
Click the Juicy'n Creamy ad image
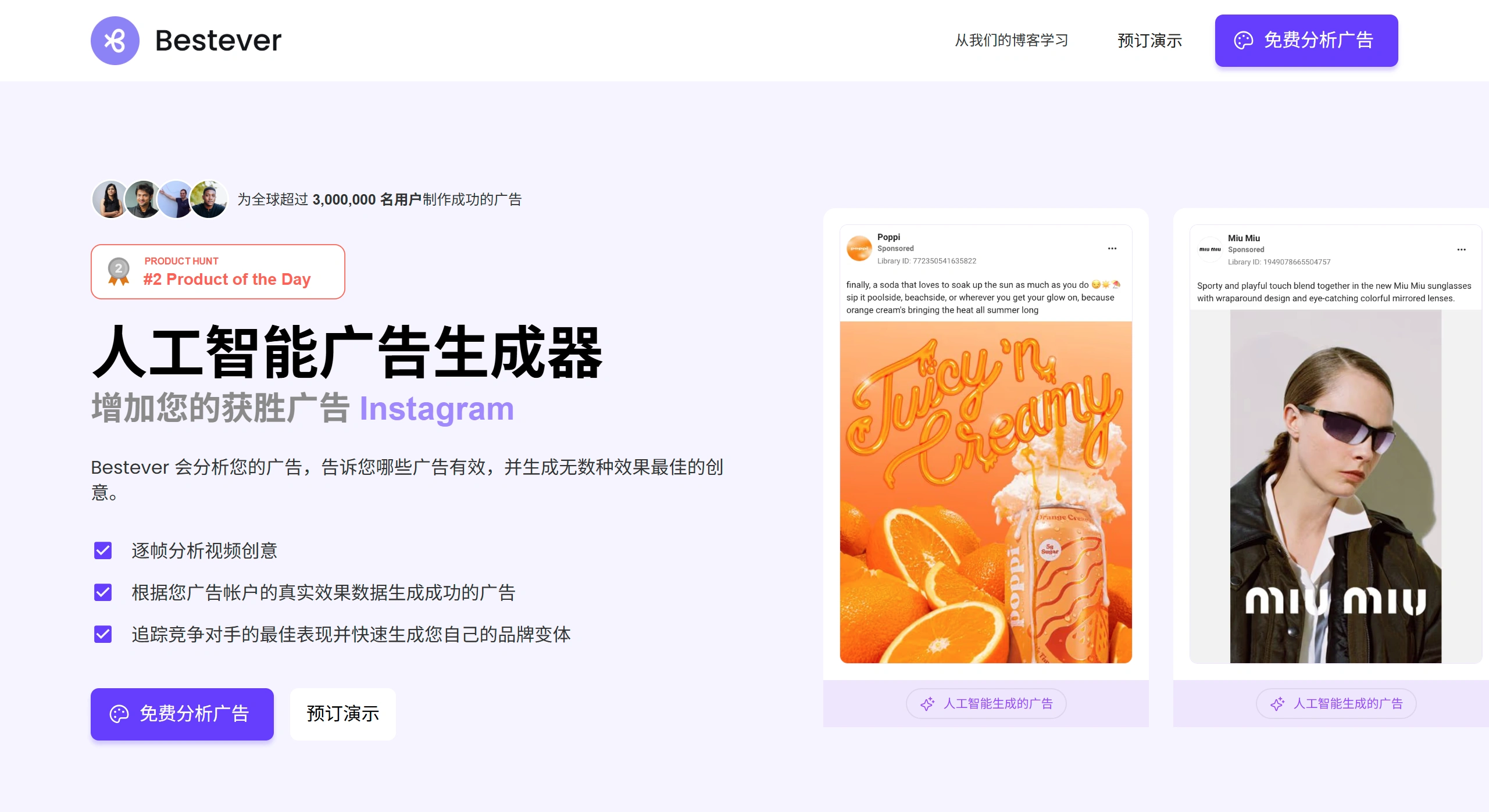point(985,488)
